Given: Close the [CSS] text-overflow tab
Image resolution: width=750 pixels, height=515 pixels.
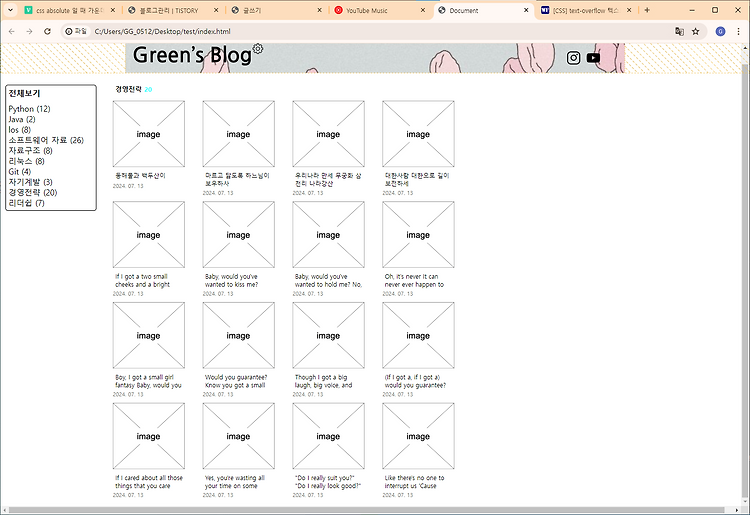Looking at the screenshot, I should [629, 10].
